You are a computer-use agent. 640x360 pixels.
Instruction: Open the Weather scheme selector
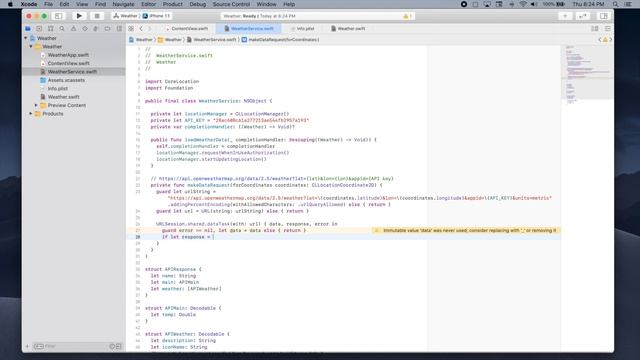tap(125, 16)
